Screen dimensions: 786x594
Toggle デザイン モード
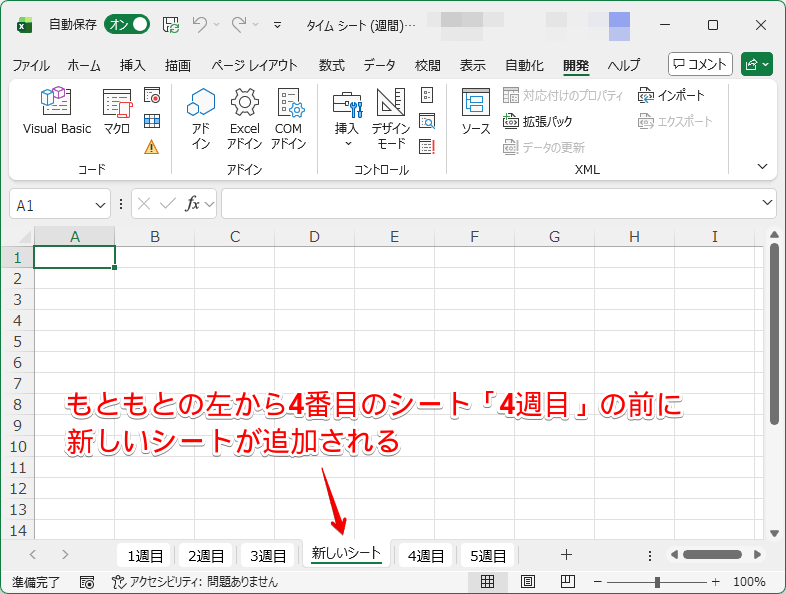pos(391,119)
